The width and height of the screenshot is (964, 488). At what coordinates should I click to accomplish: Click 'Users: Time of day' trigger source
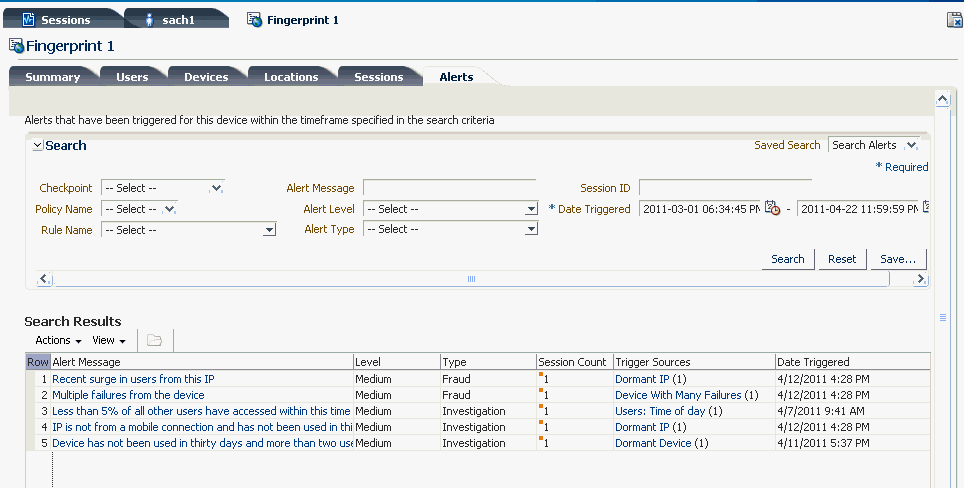660,411
